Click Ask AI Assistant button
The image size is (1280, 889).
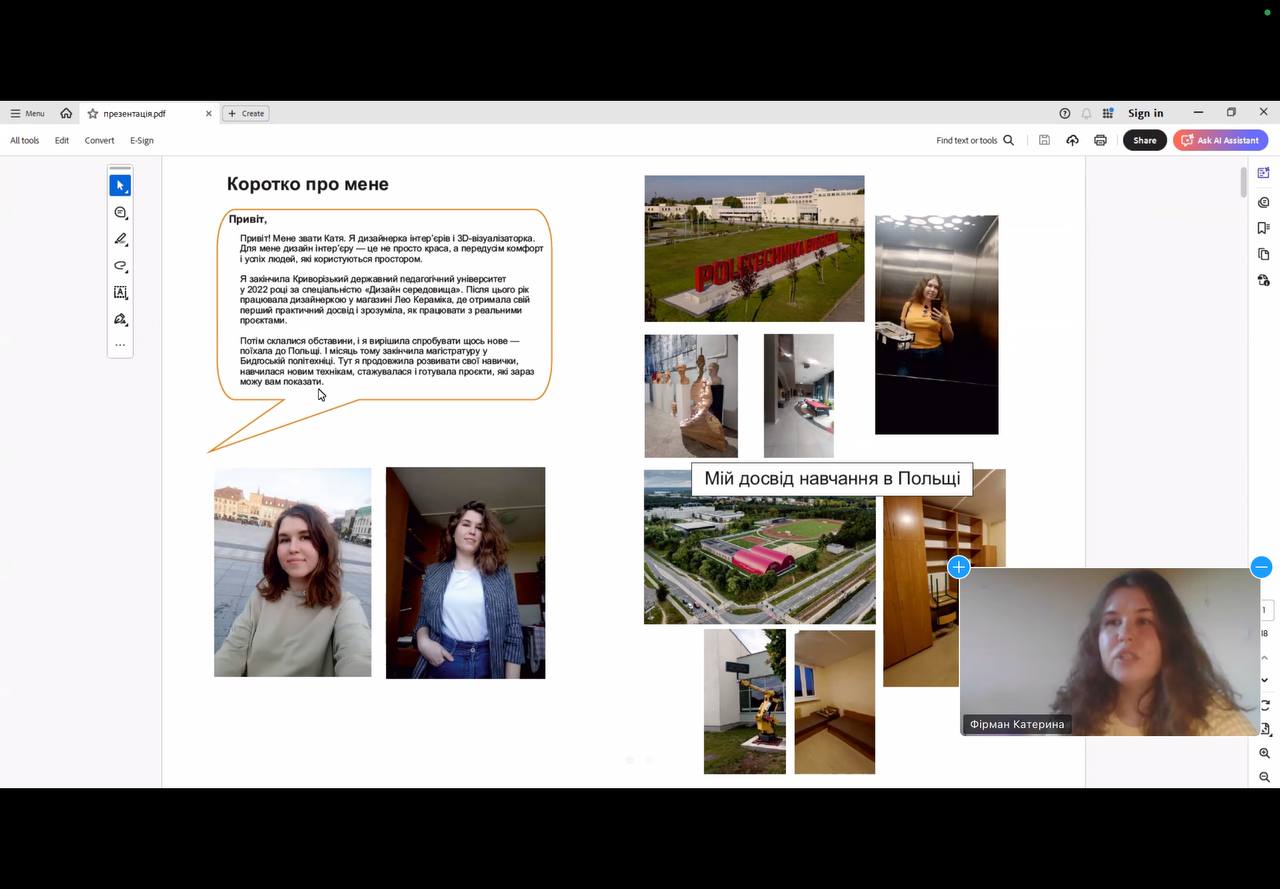pyautogui.click(x=1220, y=140)
